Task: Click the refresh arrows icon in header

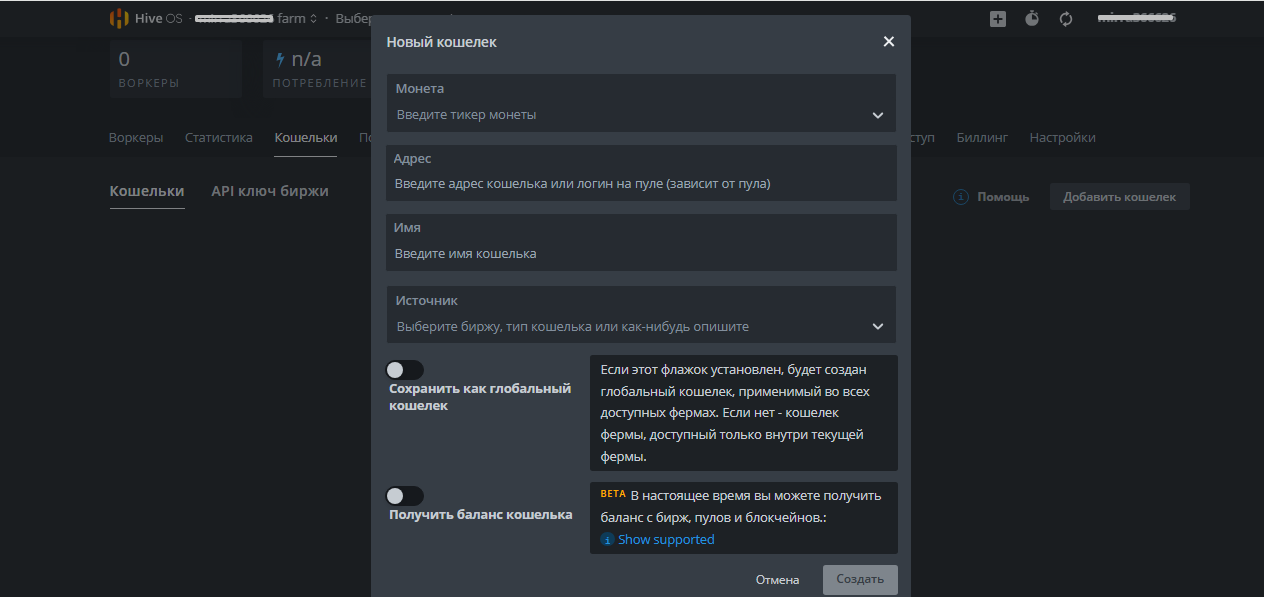Action: (1066, 18)
